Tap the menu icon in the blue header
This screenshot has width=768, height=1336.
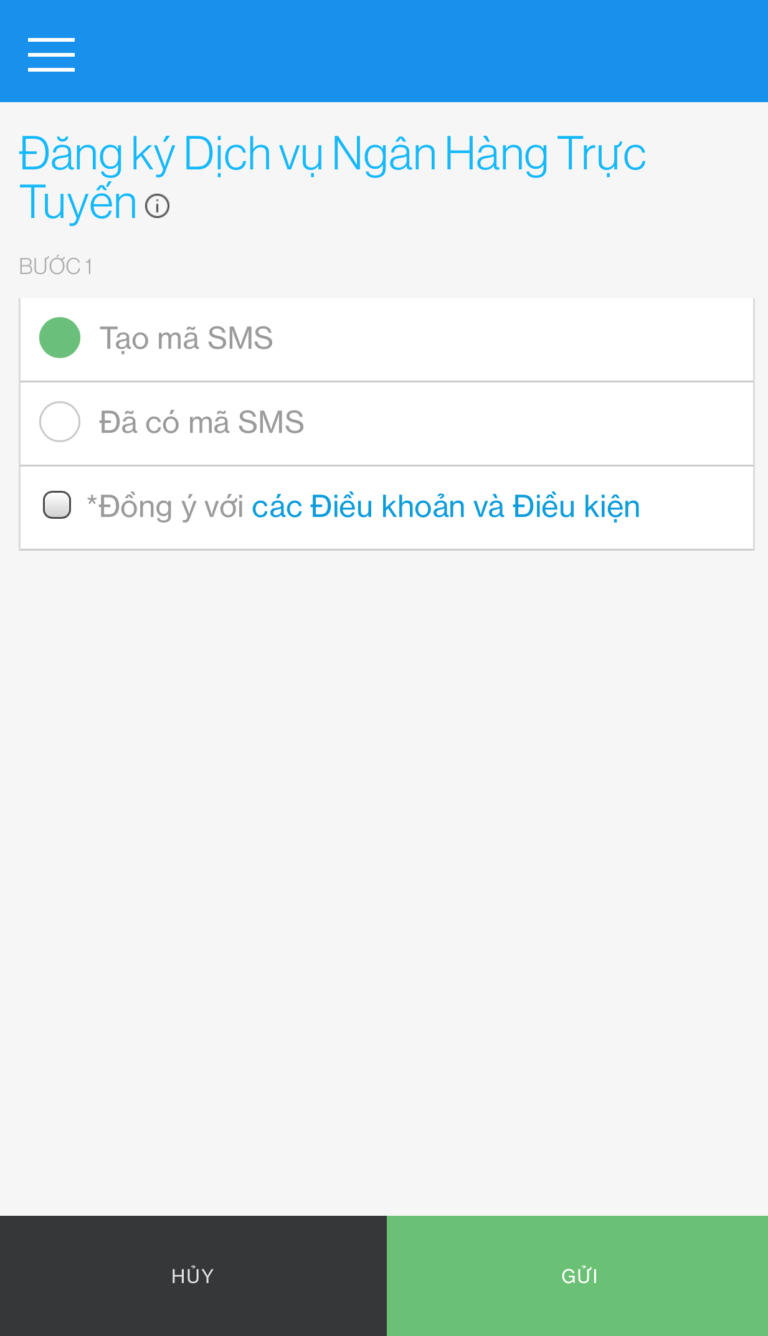pos(50,54)
